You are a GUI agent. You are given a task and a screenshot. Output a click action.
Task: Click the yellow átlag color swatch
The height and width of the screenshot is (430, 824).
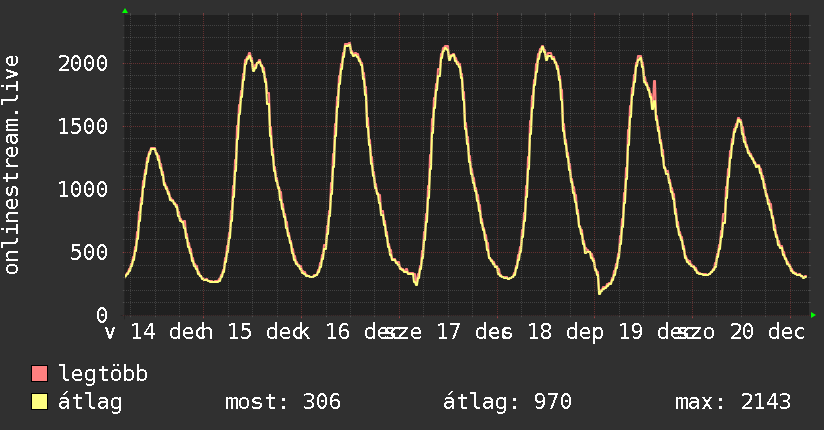point(39,402)
